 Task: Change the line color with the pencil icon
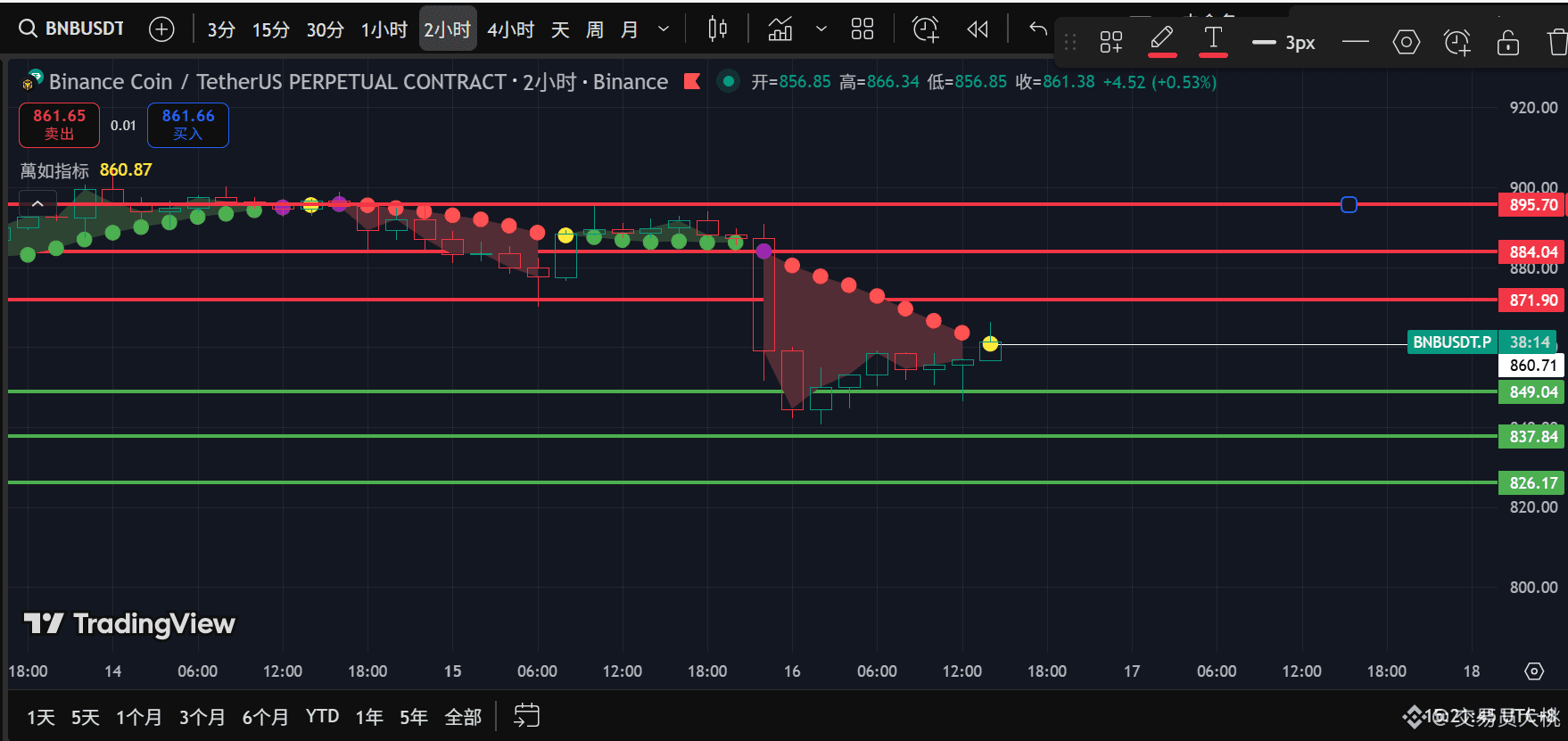(1162, 40)
